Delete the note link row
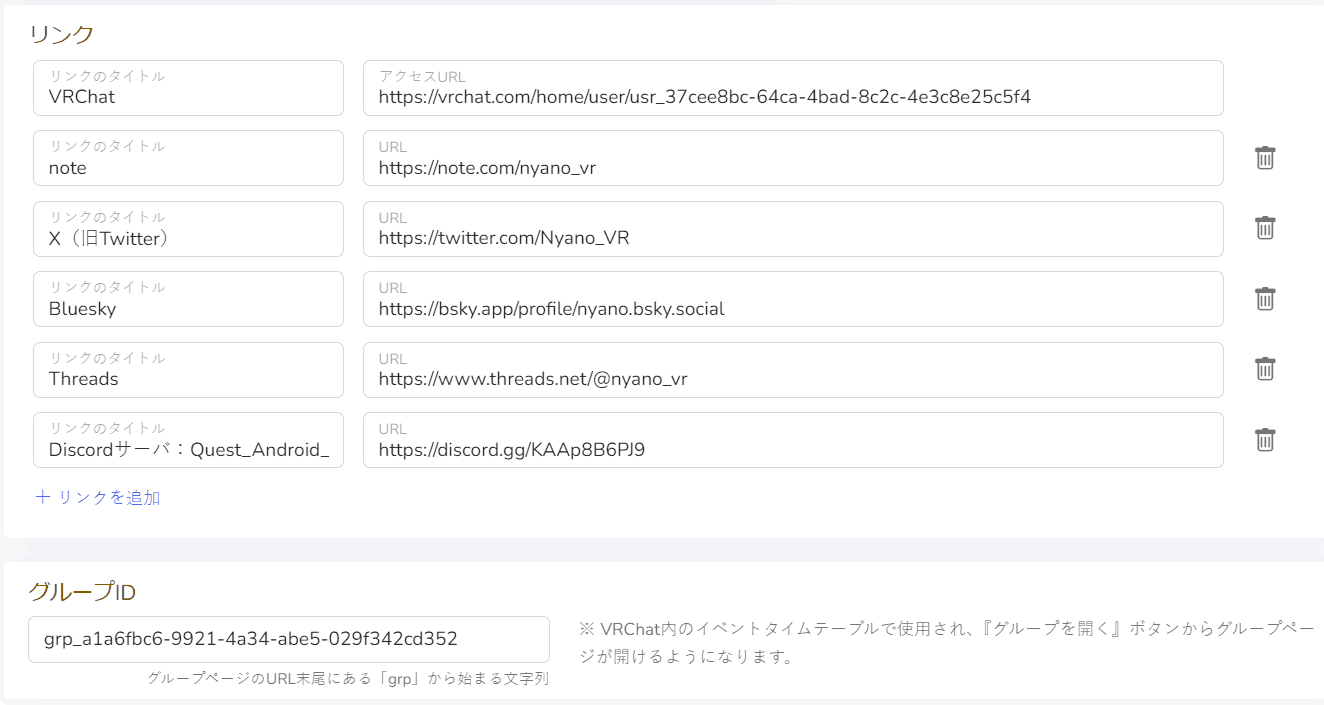Image resolution: width=1324 pixels, height=705 pixels. 1265,158
